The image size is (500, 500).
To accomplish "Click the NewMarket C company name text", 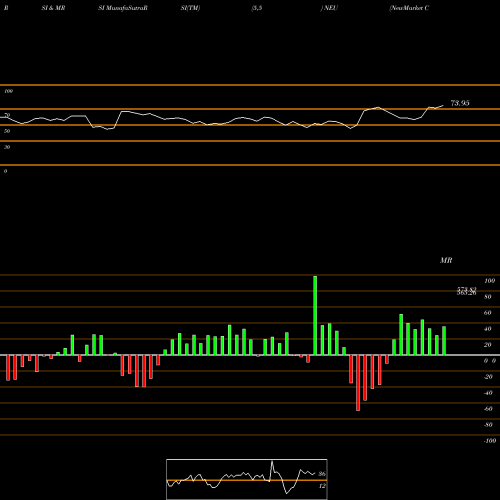I will (x=409, y=8).
